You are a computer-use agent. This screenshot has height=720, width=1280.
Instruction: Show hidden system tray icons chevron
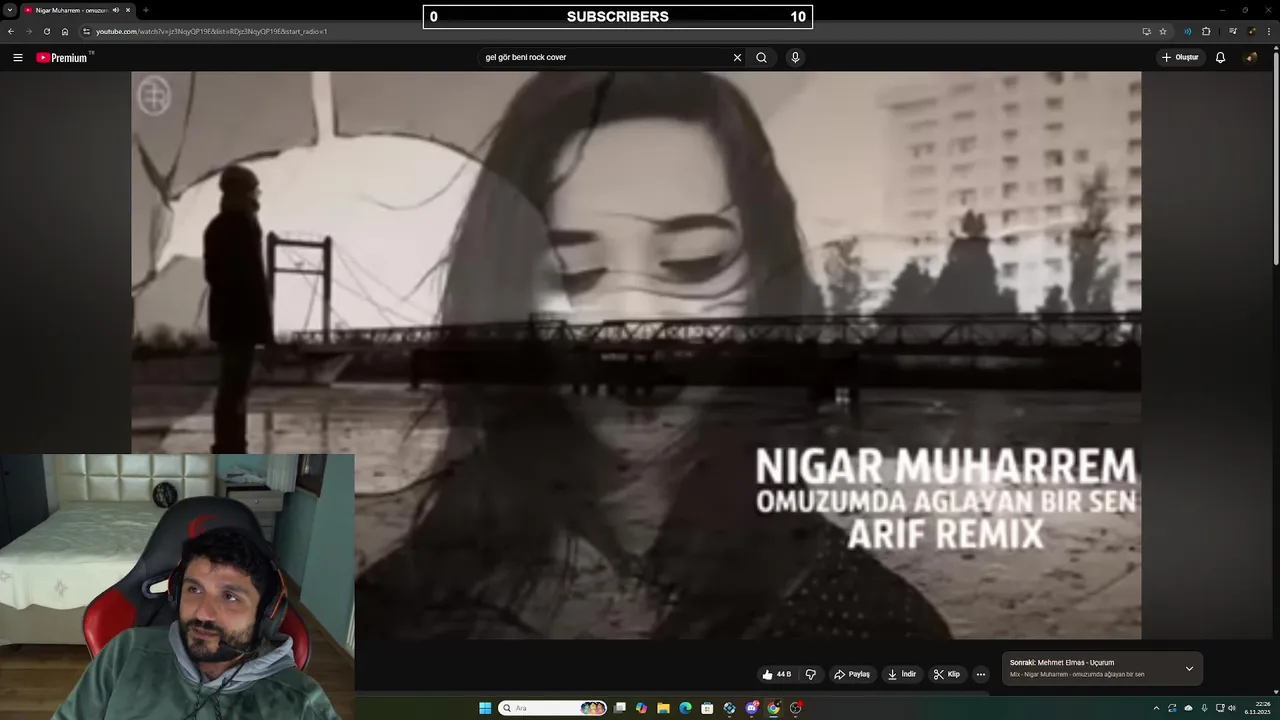(1156, 708)
